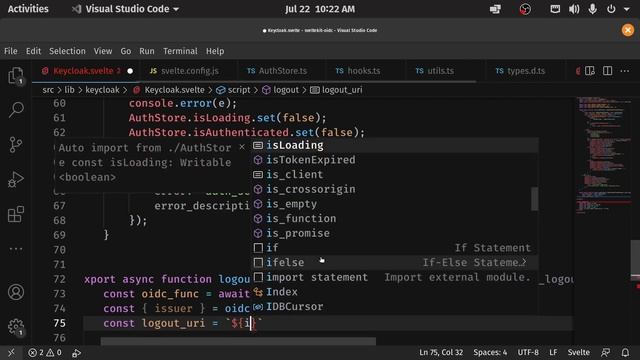Click the lib breadcrumb
This screenshot has height=360, width=640.
click(x=69, y=90)
